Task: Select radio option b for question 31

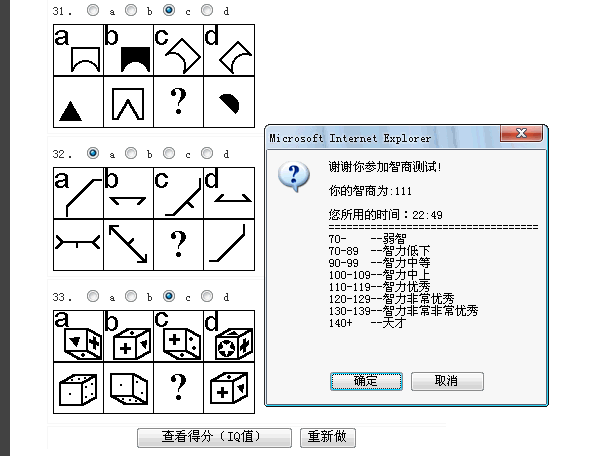Action: coord(131,10)
